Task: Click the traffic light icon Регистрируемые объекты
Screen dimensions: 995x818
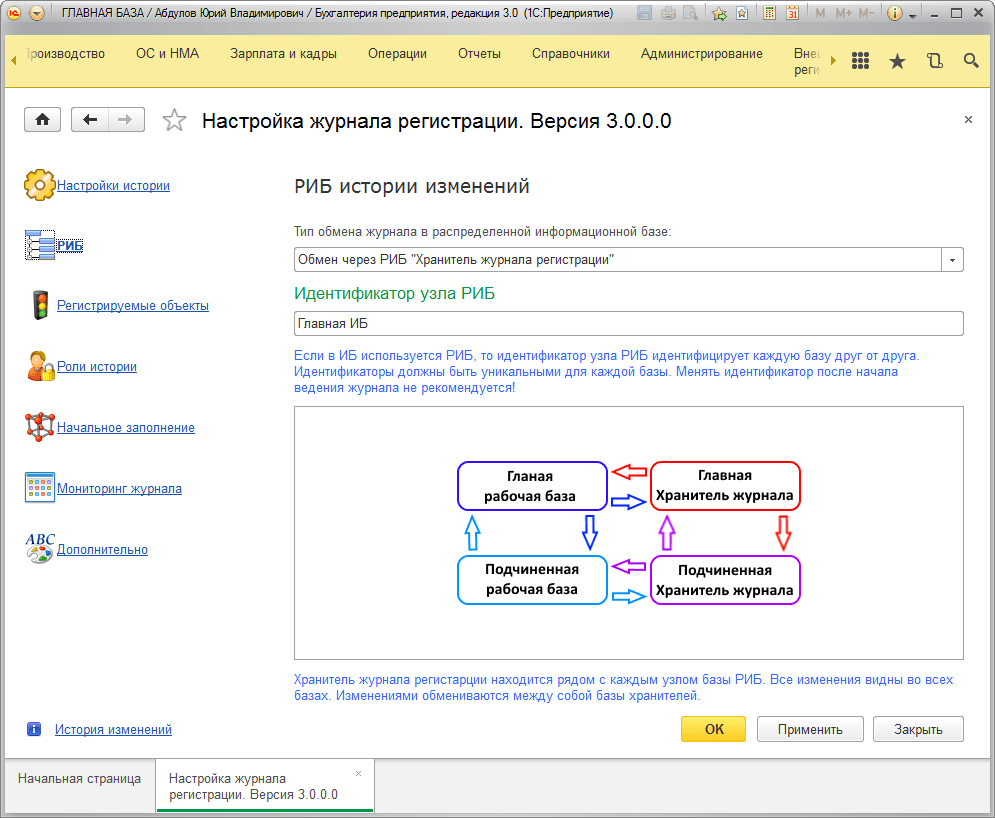Action: tap(40, 305)
